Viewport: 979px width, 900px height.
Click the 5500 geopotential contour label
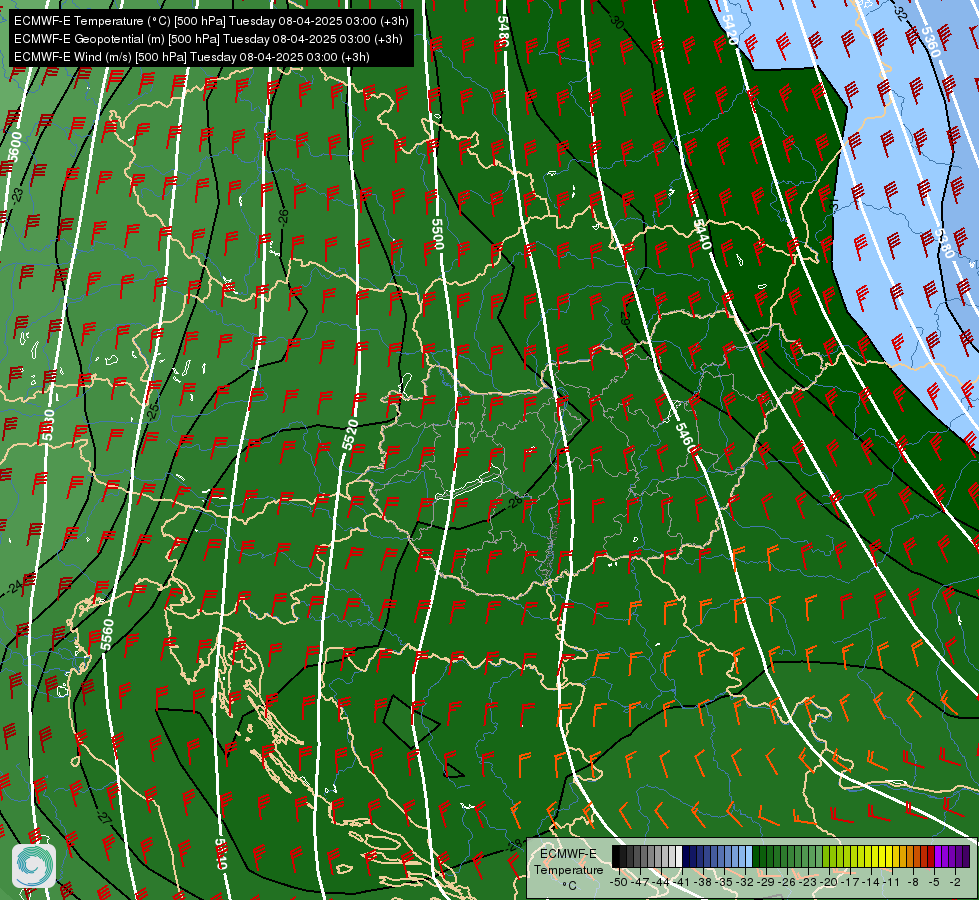438,234
